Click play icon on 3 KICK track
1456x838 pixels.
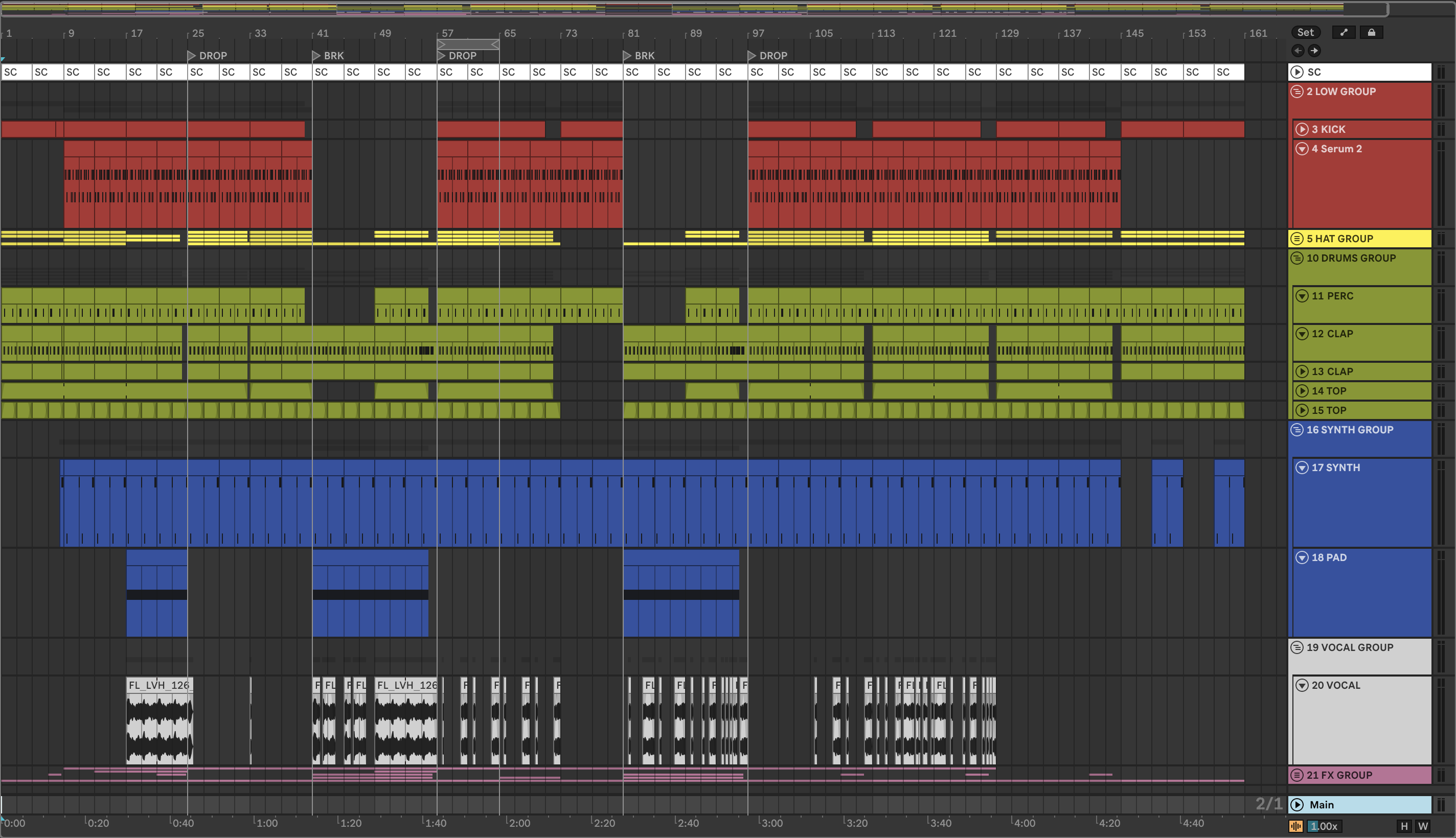pyautogui.click(x=1302, y=129)
